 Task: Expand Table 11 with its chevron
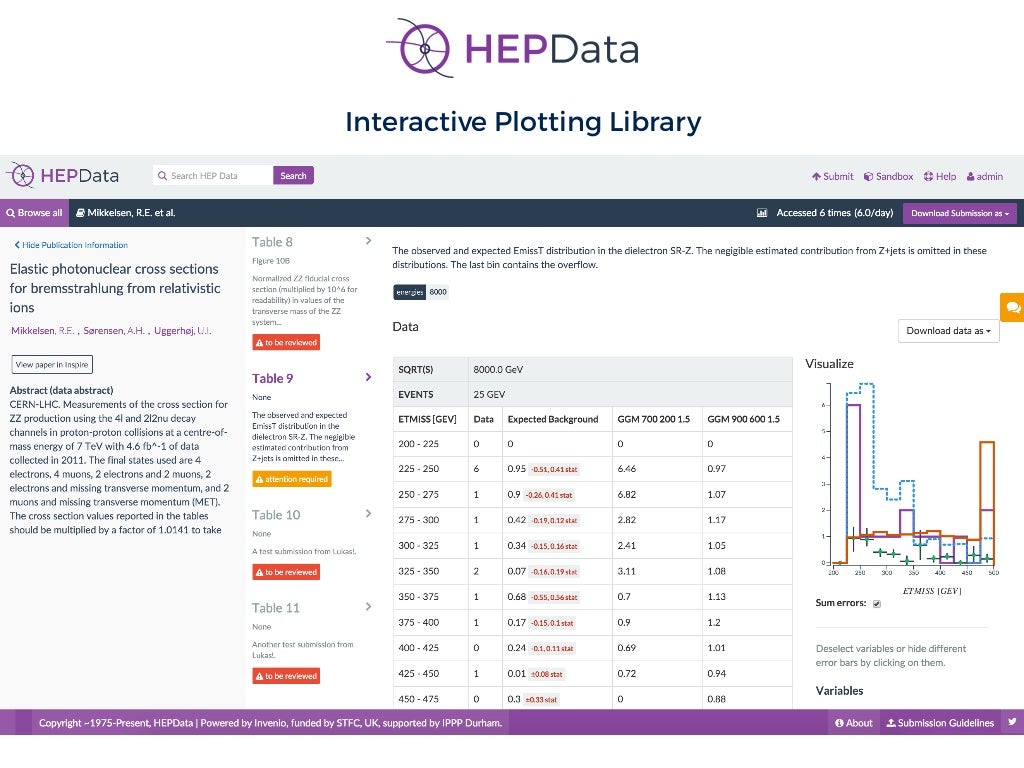click(368, 607)
